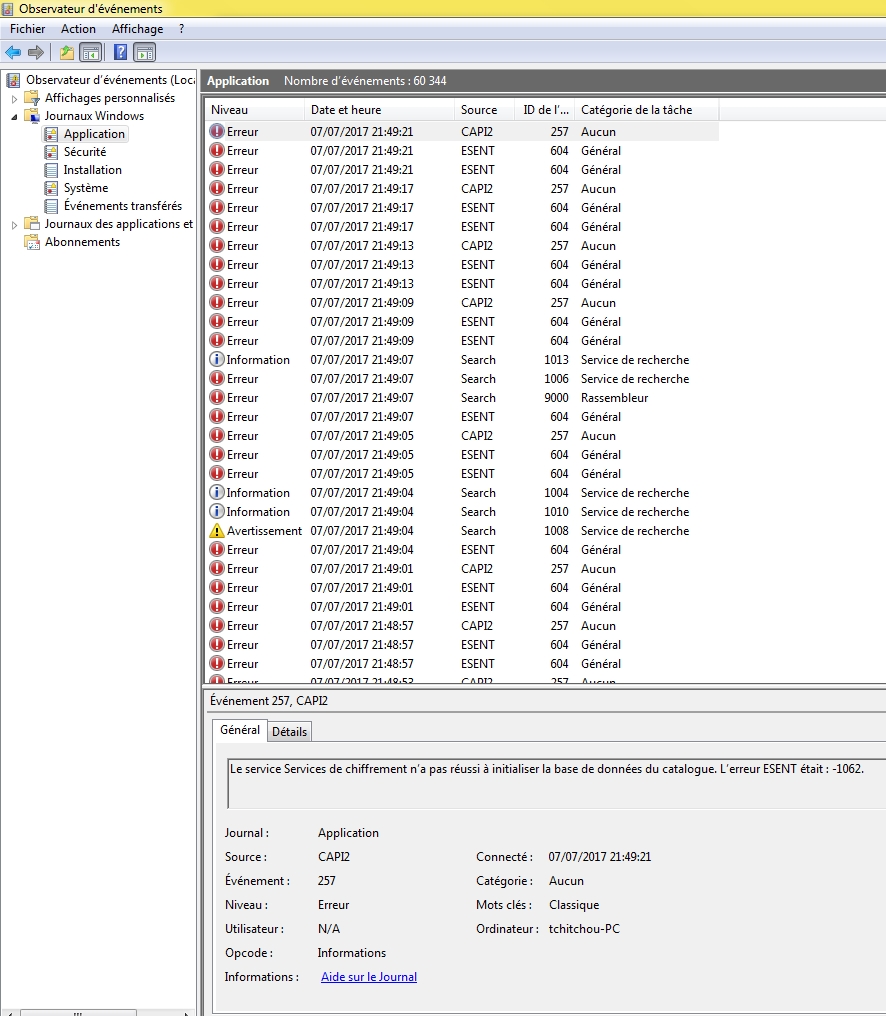Click the event description text box
Screen dimensions: 886x1016
[556, 783]
